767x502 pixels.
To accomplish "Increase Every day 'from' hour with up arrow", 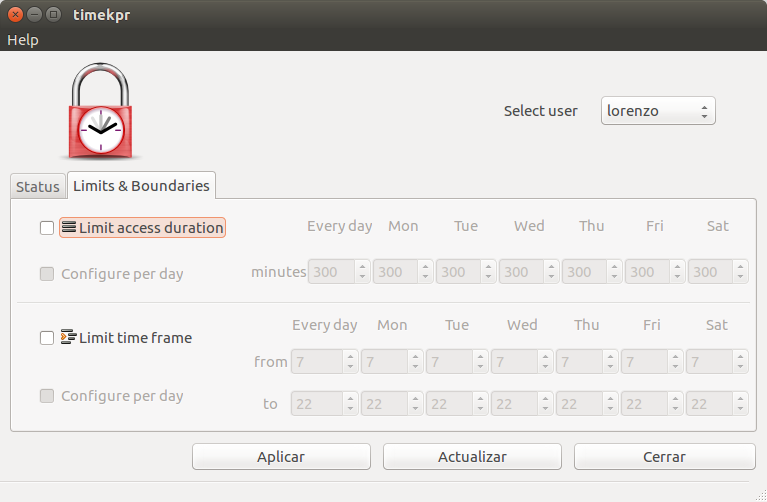I will (x=350, y=357).
